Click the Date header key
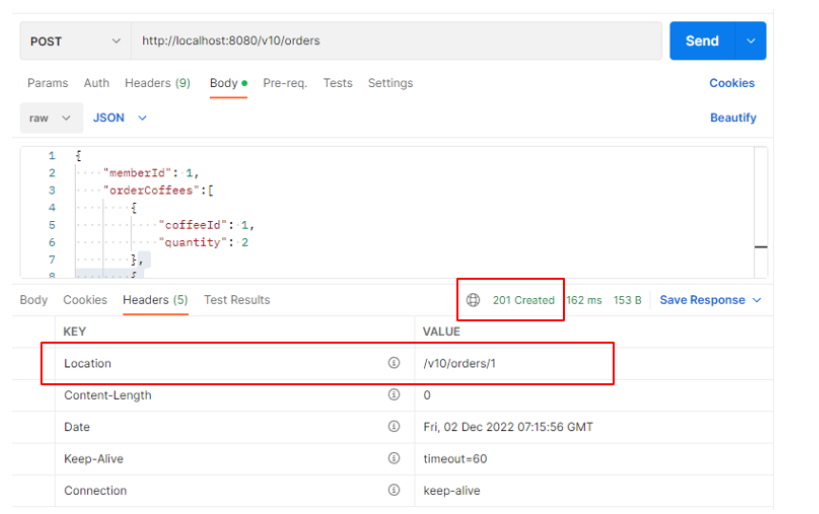This screenshot has width=819, height=514. point(77,427)
